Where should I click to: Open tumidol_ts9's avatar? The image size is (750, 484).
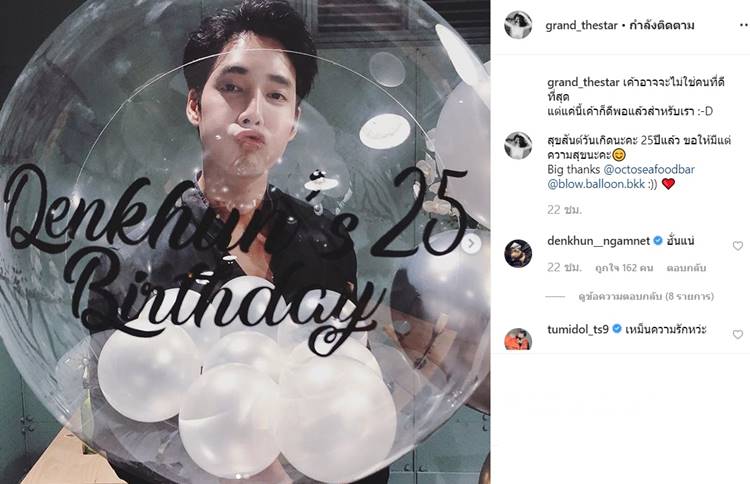pyautogui.click(x=518, y=339)
